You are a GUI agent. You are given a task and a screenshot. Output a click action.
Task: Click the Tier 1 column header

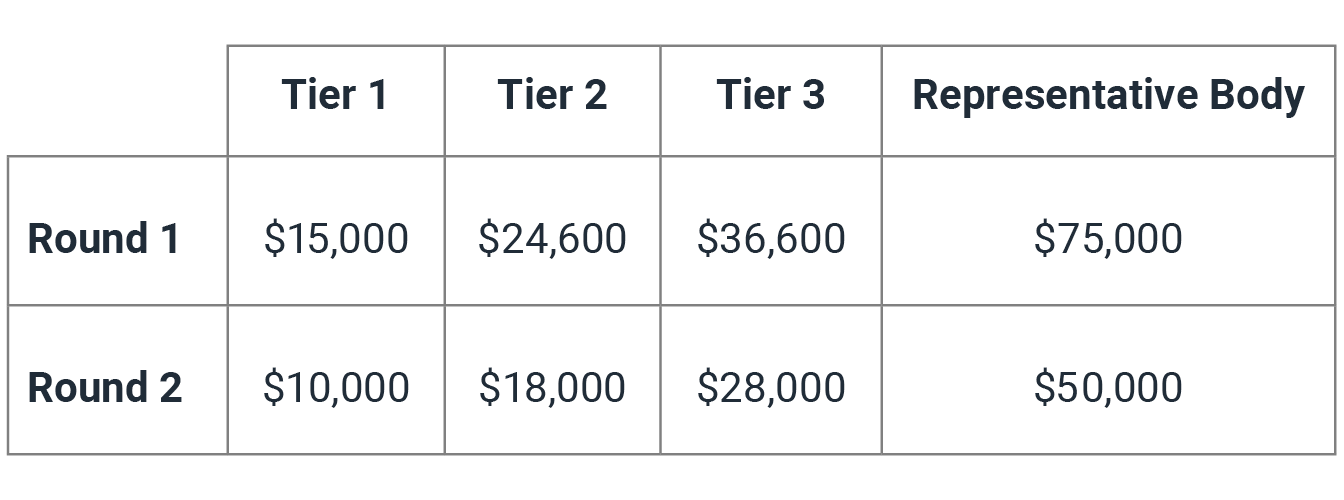pyautogui.click(x=335, y=100)
